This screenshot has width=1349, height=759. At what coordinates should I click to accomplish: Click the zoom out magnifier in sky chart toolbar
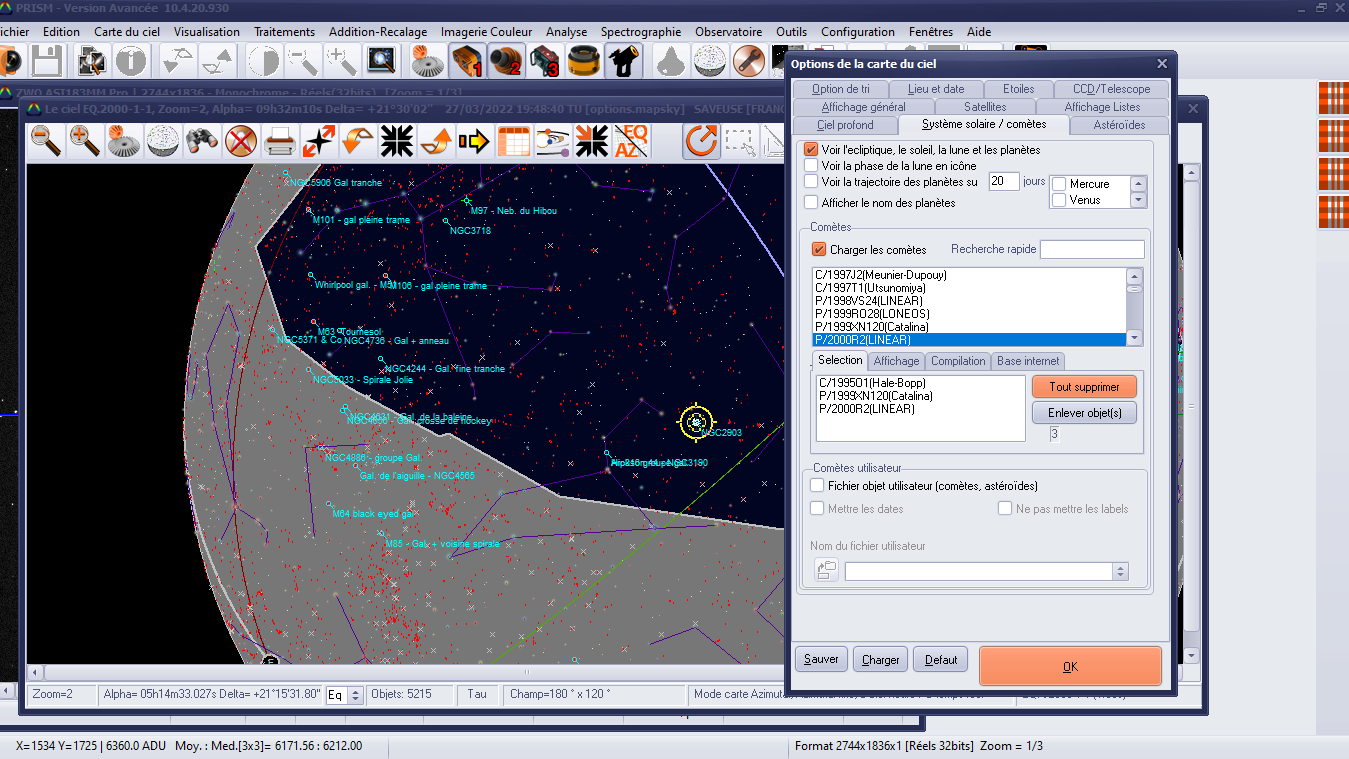(x=46, y=141)
